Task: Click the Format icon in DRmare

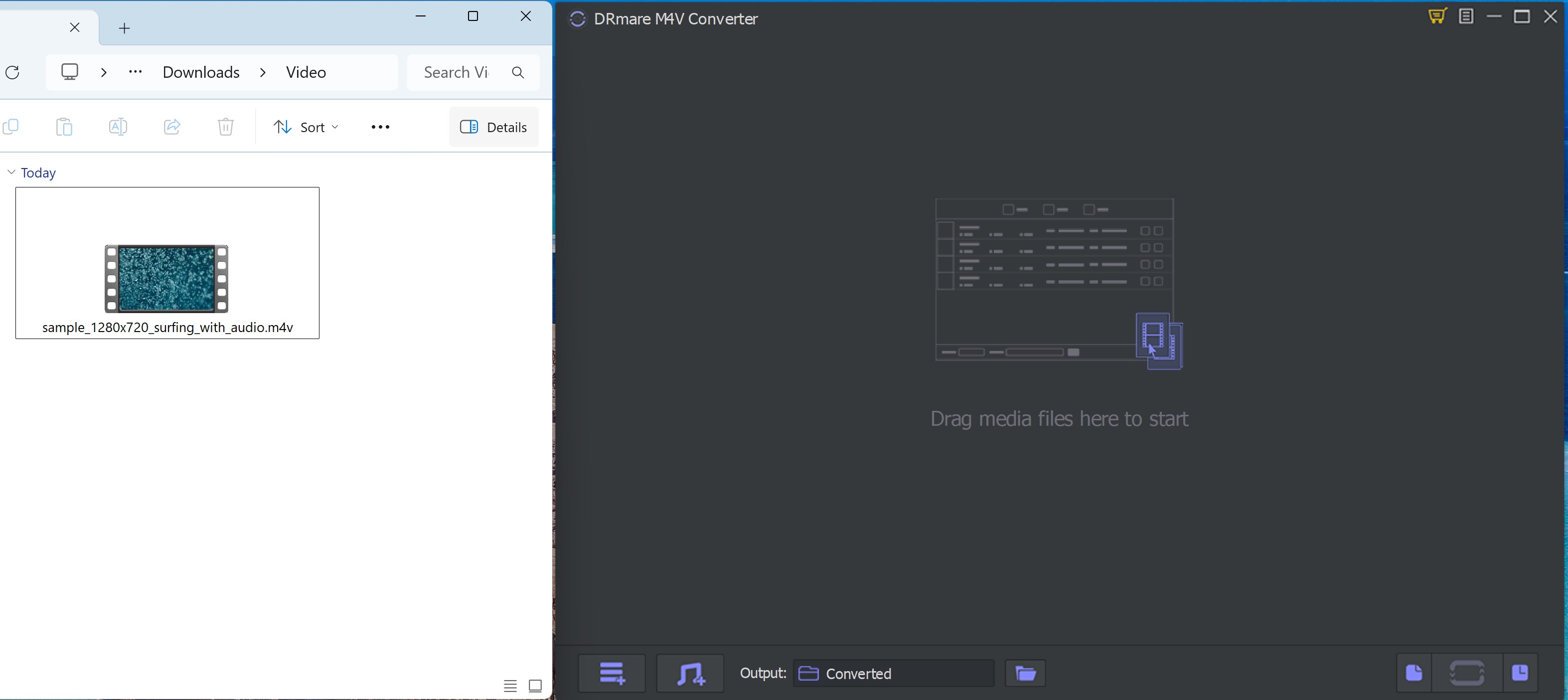Action: 1414,673
